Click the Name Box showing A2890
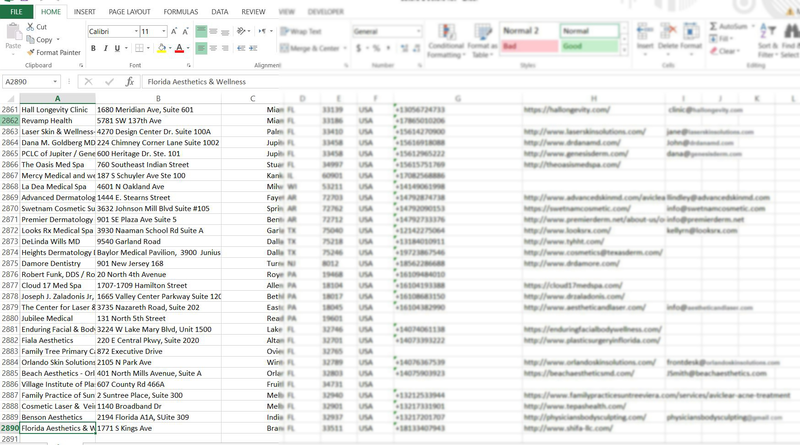The height and width of the screenshot is (445, 800). pyautogui.click(x=30, y=82)
